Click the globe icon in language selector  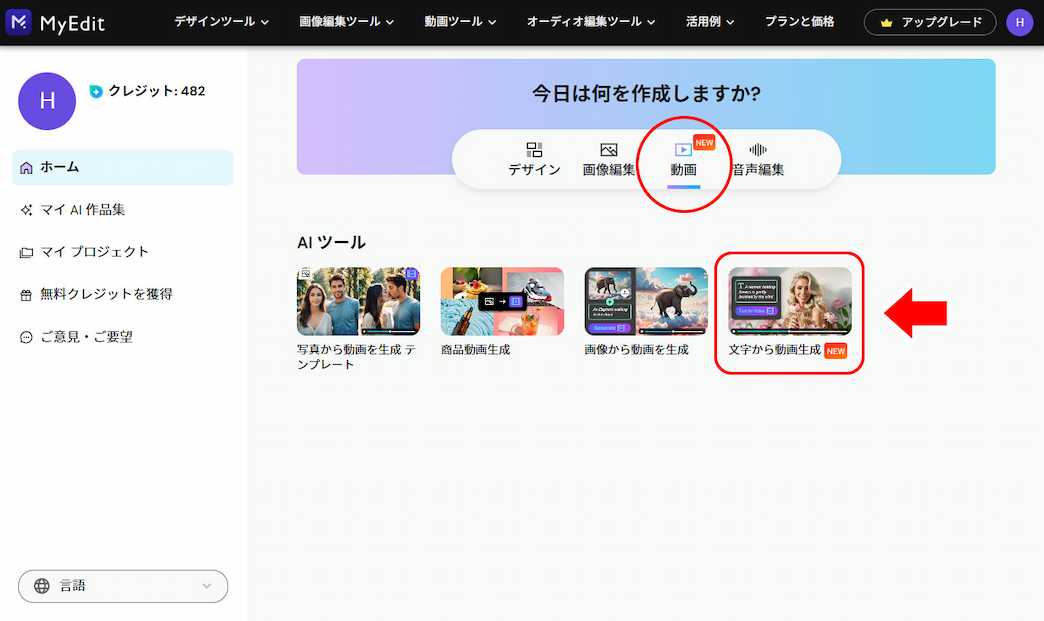point(41,586)
